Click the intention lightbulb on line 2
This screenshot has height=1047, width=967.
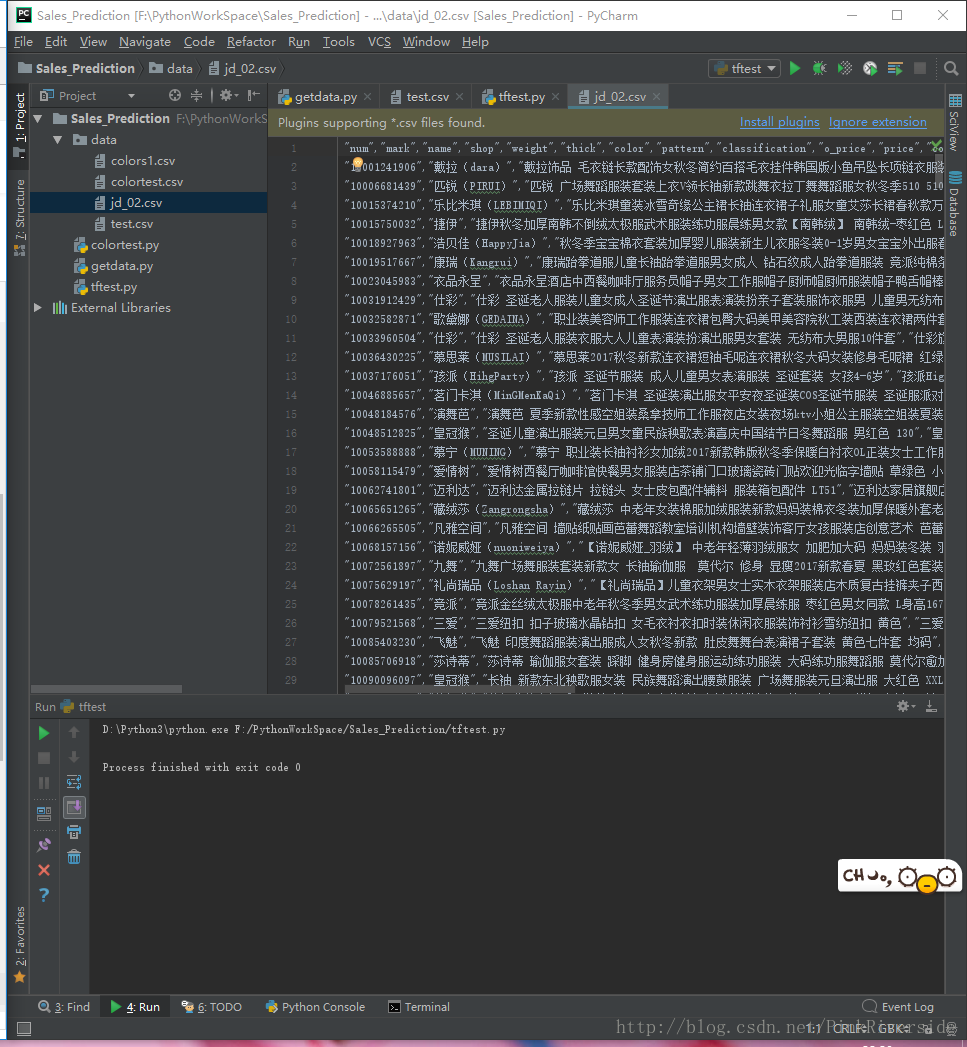tap(357, 162)
